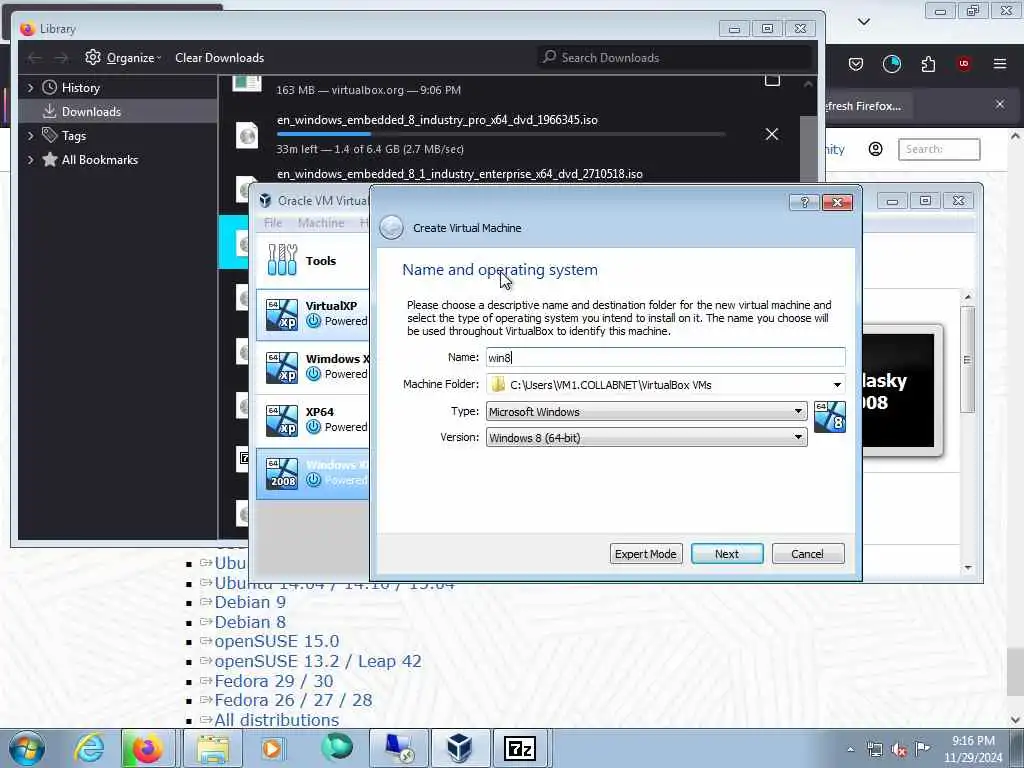Click the back arrow in Create Virtual Machine
The height and width of the screenshot is (768, 1024).
coord(391,228)
